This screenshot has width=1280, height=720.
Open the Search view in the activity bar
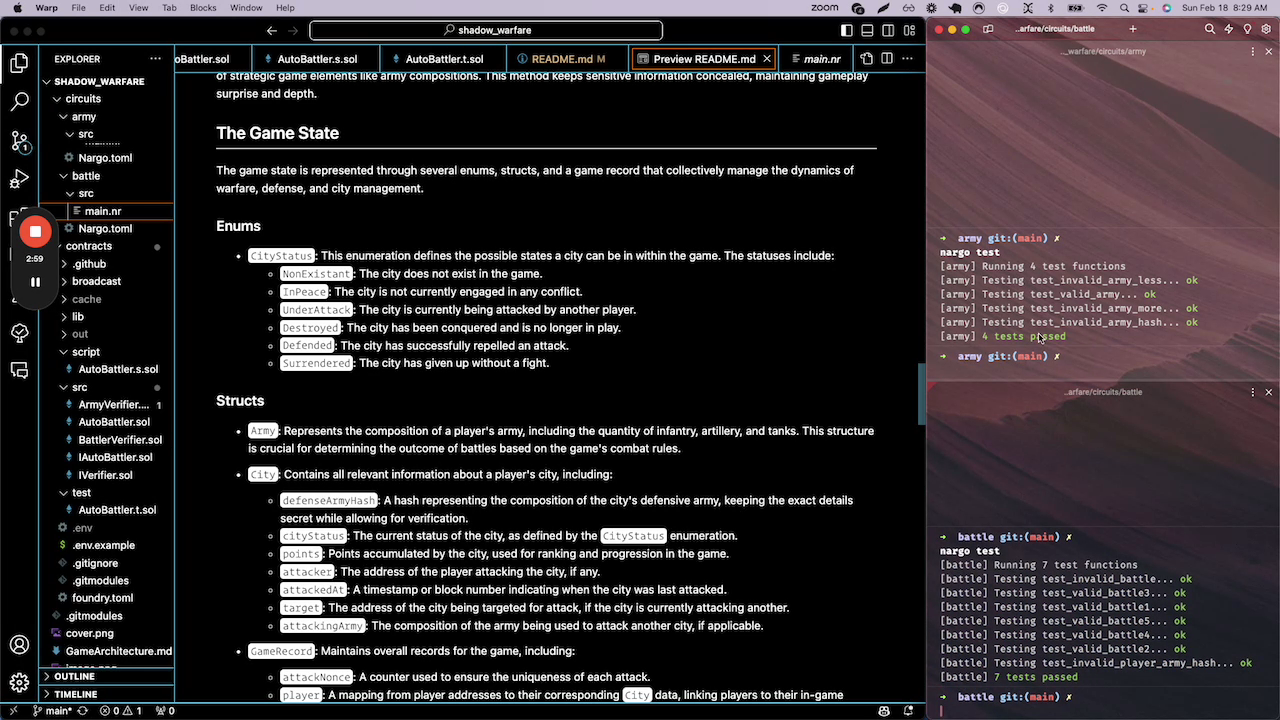pos(19,102)
